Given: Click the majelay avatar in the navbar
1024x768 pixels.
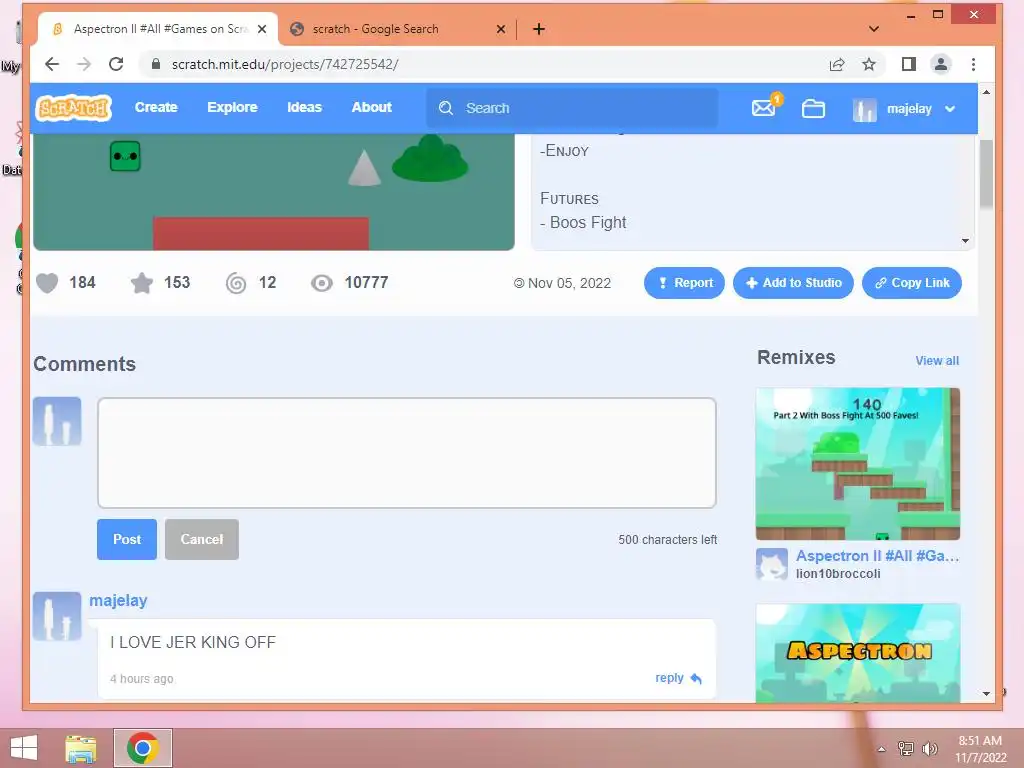Looking at the screenshot, I should pos(865,109).
